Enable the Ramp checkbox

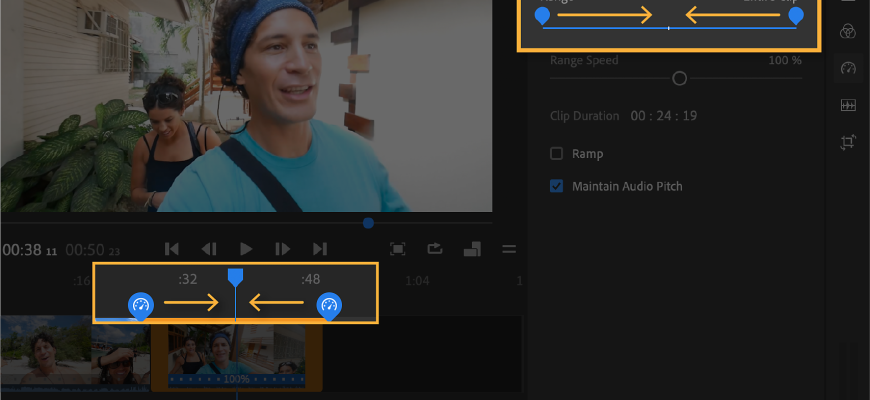[x=557, y=154]
